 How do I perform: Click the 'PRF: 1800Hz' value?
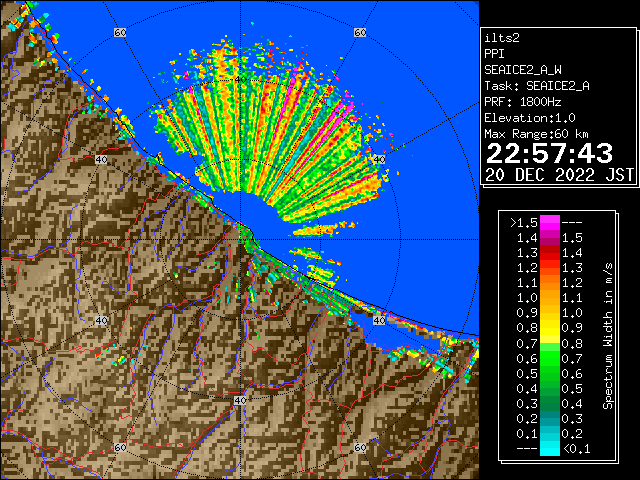(x=522, y=102)
